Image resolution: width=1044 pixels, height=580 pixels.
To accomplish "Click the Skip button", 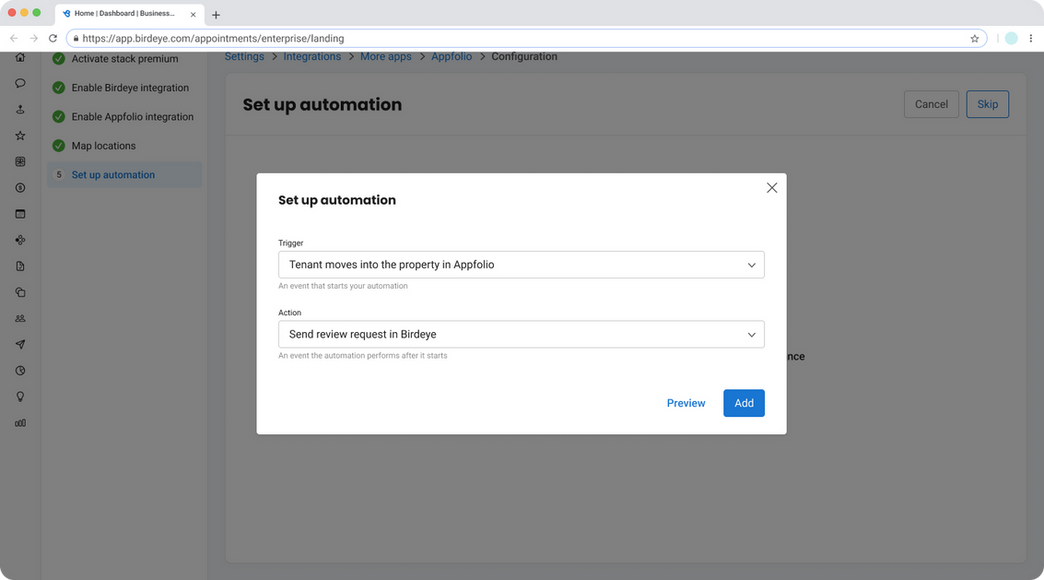I will pos(987,104).
